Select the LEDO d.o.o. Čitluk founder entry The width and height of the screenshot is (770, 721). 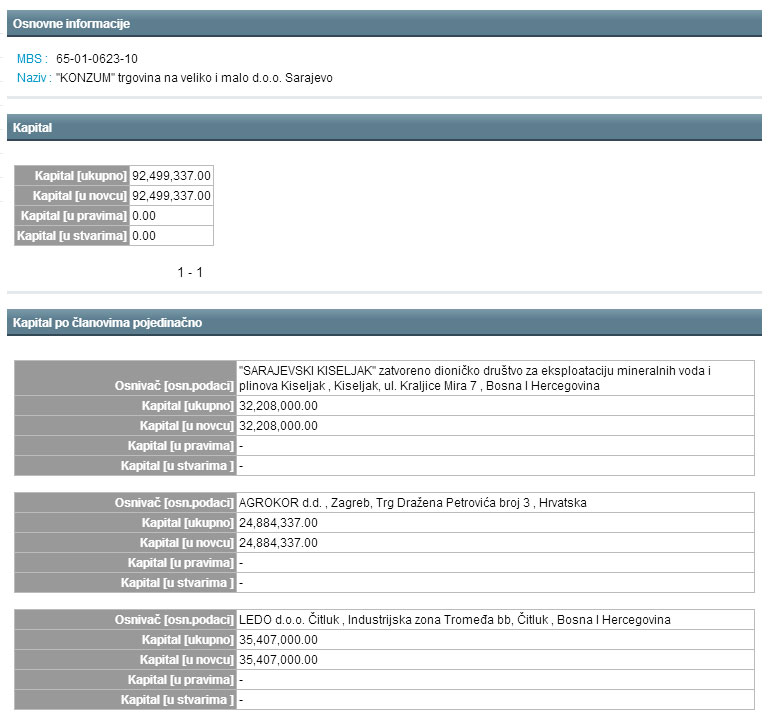[x=455, y=620]
